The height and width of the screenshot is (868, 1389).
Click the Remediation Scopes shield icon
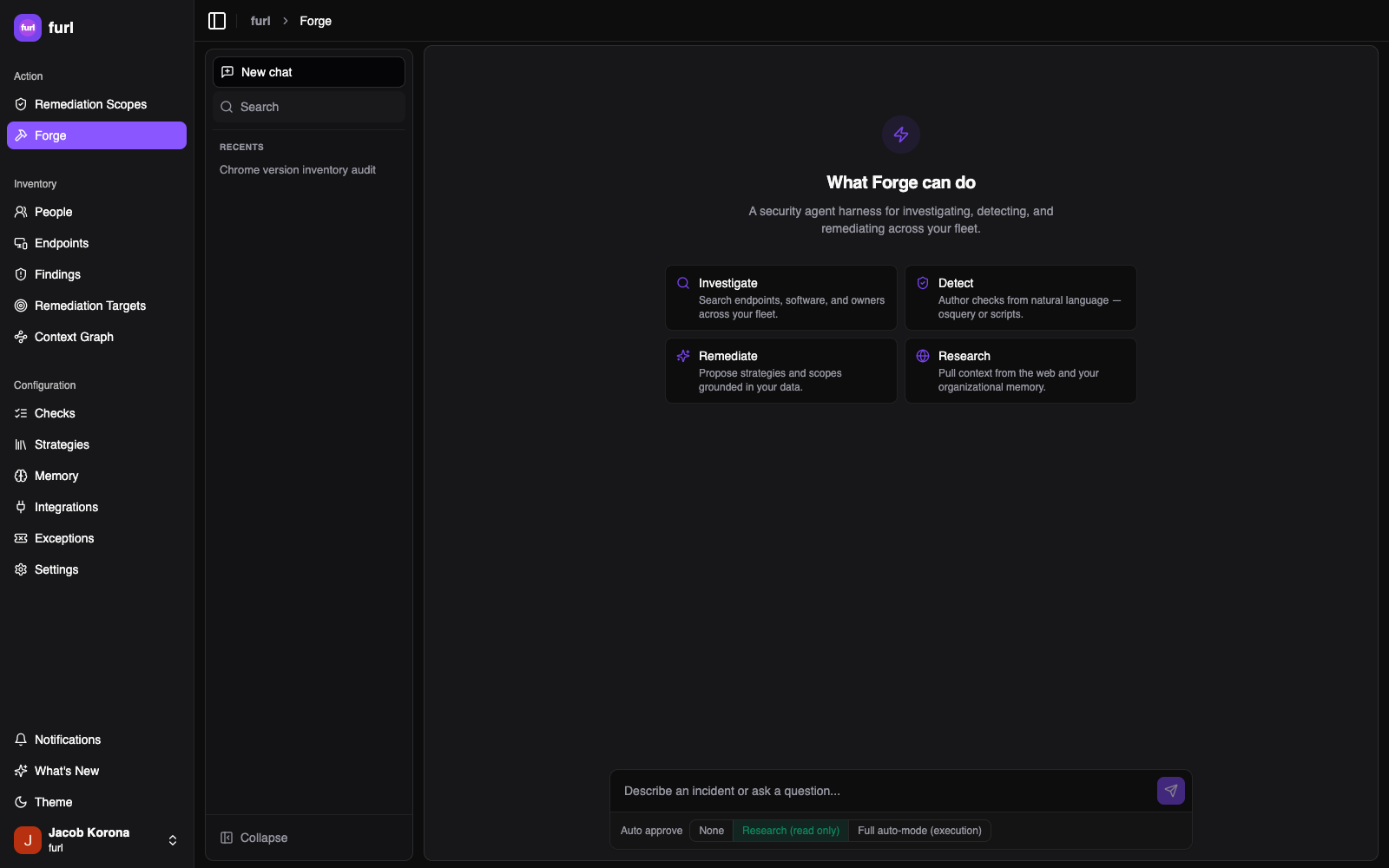pyautogui.click(x=21, y=104)
